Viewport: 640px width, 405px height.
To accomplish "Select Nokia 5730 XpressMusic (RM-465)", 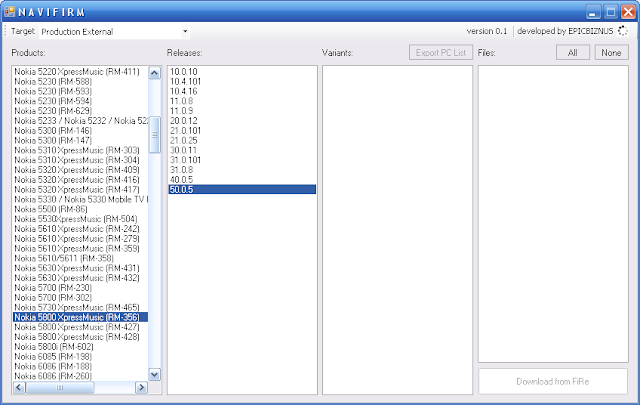I will point(80,307).
